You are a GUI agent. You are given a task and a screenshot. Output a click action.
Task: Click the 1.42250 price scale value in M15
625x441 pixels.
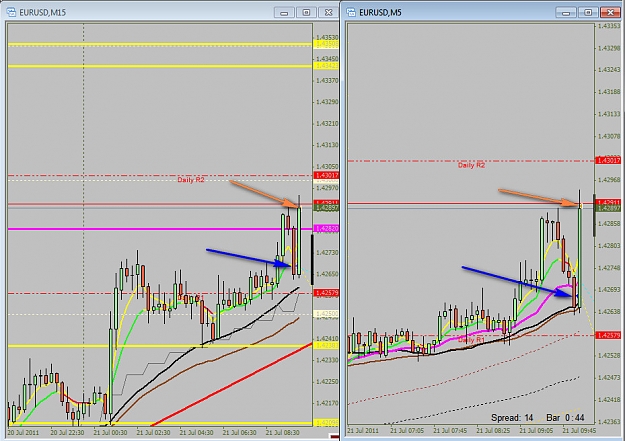tap(327, 382)
